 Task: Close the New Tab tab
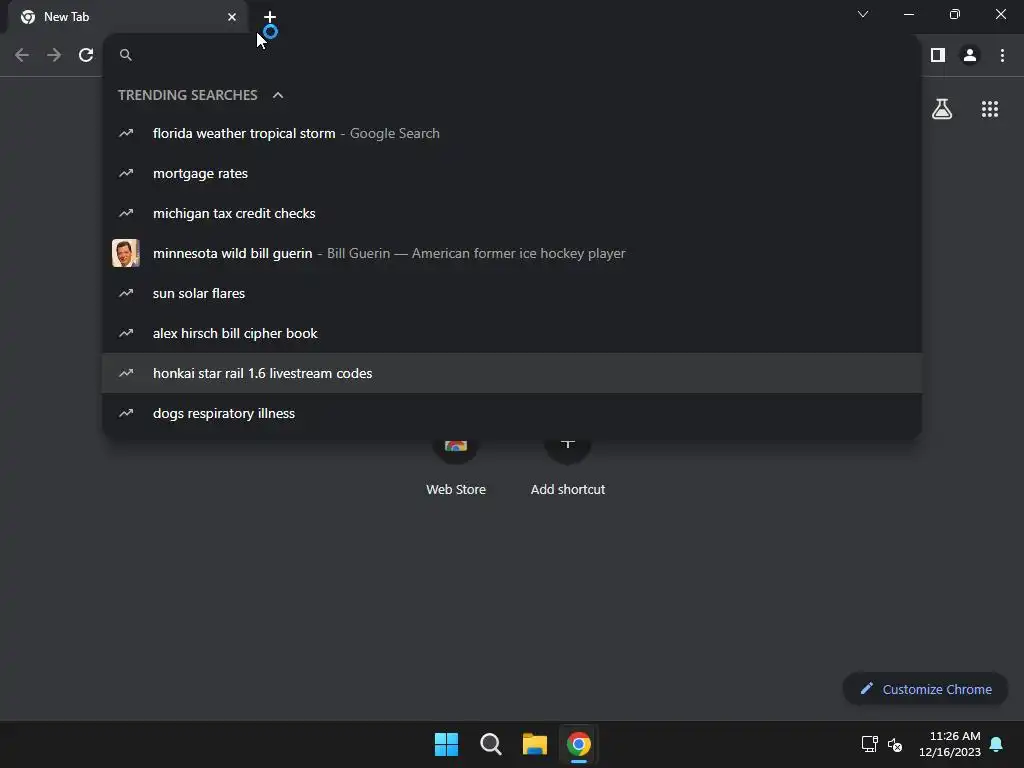(232, 17)
